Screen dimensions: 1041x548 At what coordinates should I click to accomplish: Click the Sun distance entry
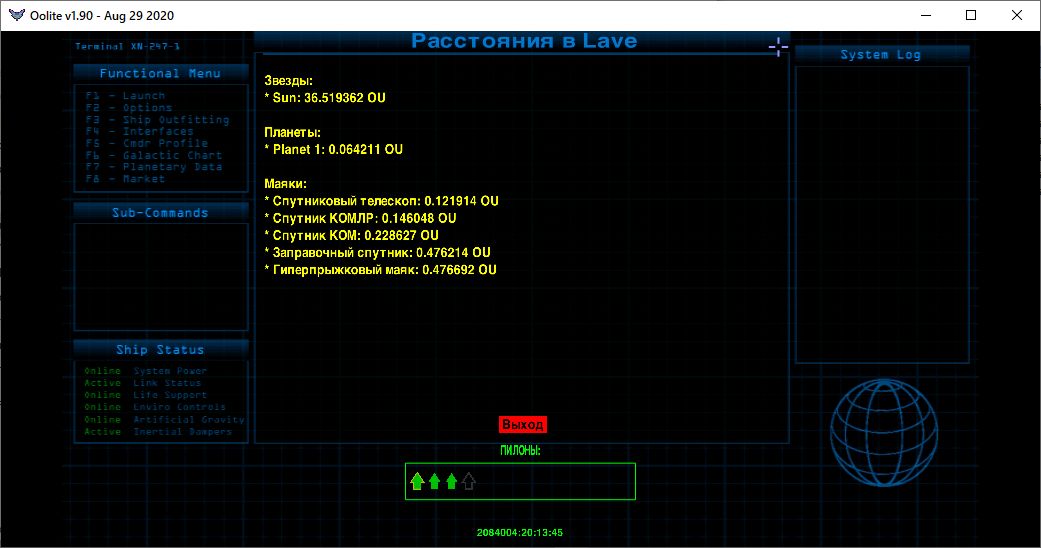tap(324, 98)
